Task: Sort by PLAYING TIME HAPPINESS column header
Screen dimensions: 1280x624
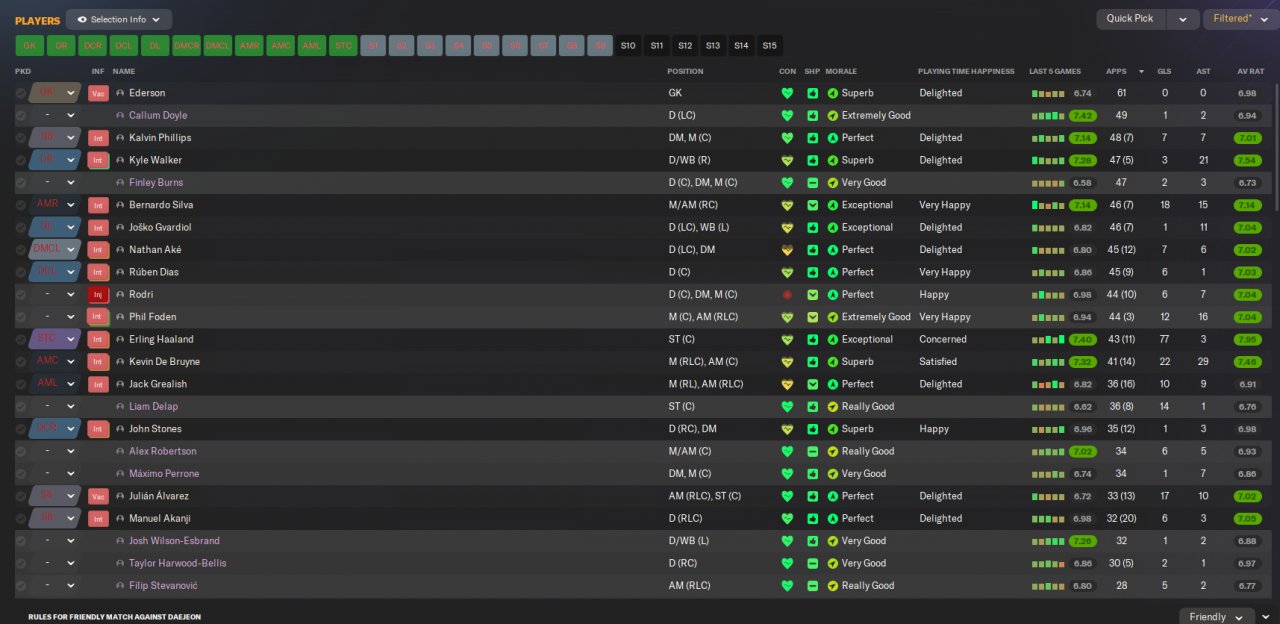Action: 966,71
